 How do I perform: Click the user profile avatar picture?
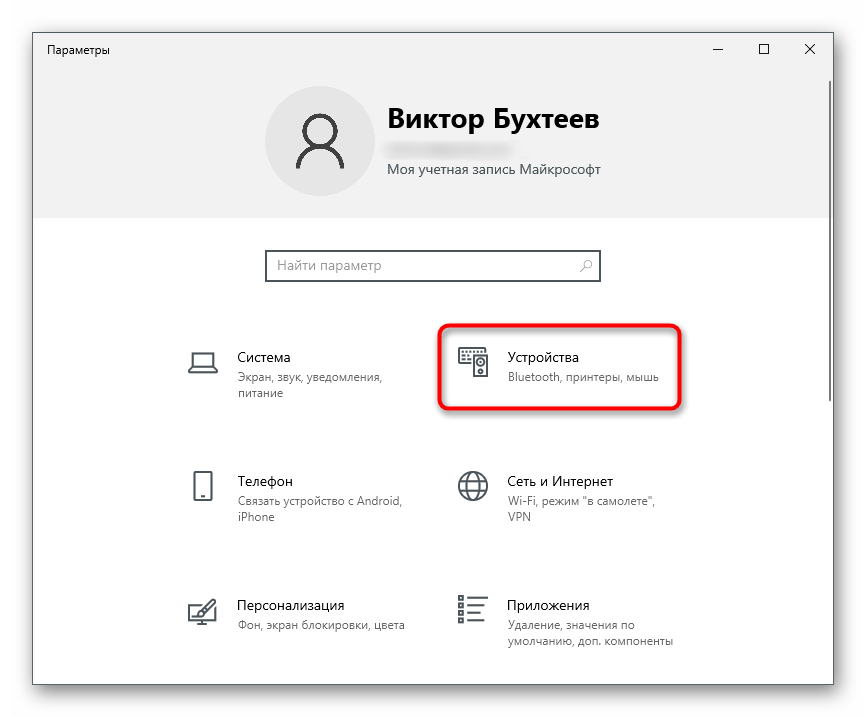pyautogui.click(x=318, y=139)
